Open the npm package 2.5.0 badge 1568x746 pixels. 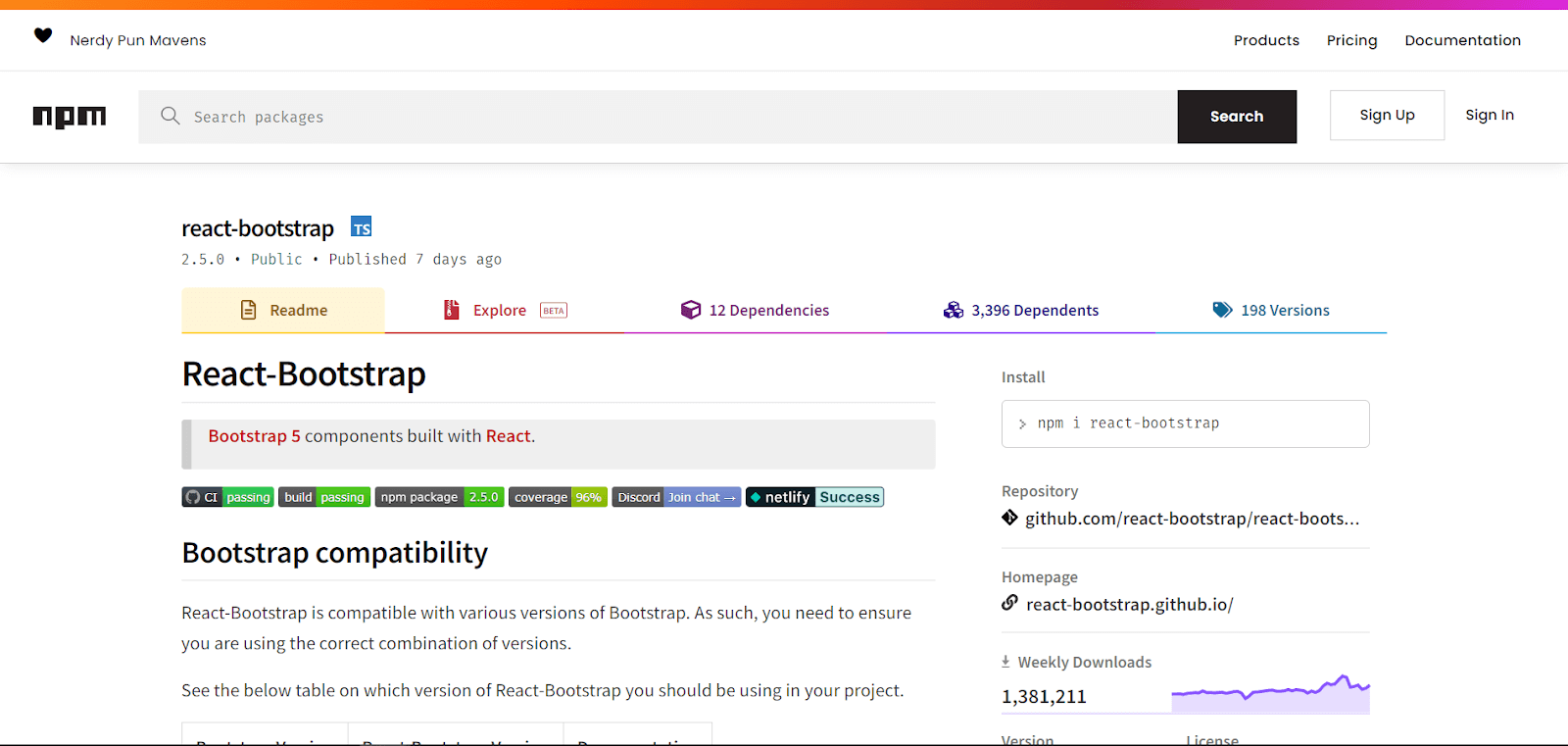pyautogui.click(x=439, y=497)
